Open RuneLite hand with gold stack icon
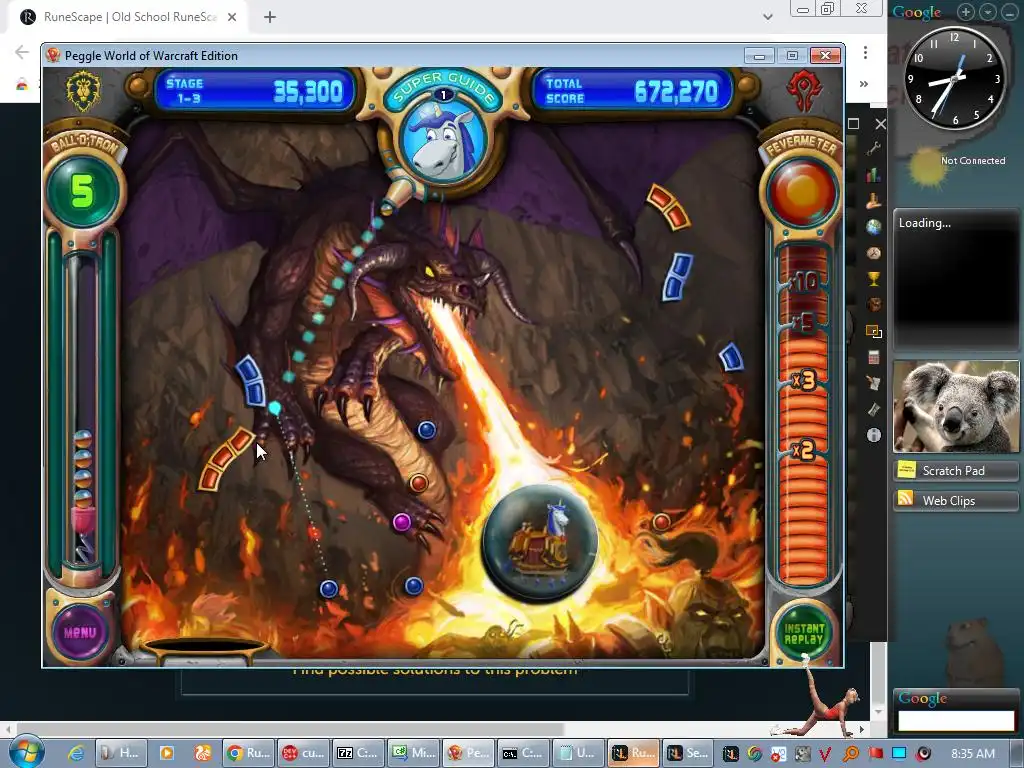 (x=874, y=201)
